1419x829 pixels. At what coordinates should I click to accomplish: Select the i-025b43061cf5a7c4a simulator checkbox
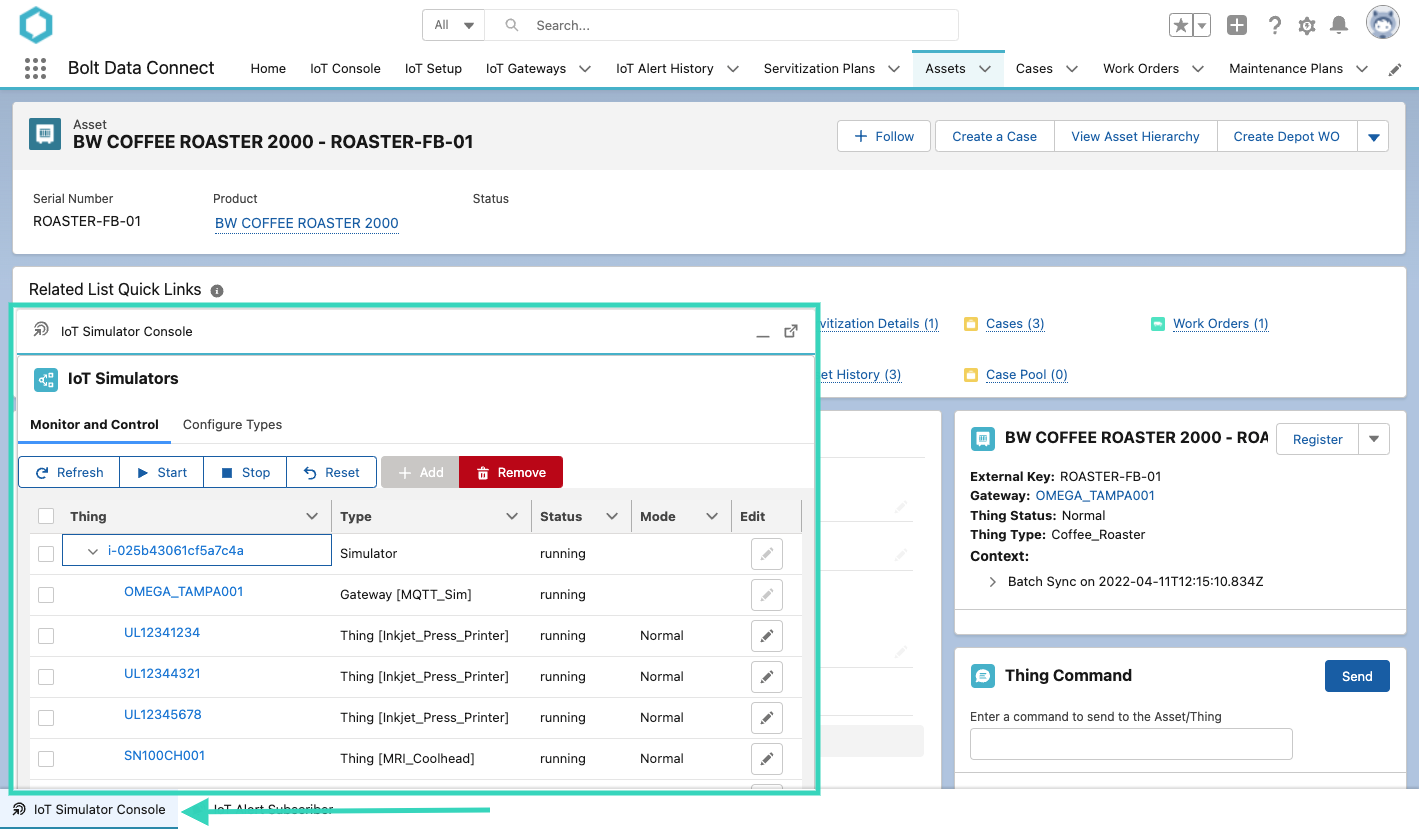46,554
